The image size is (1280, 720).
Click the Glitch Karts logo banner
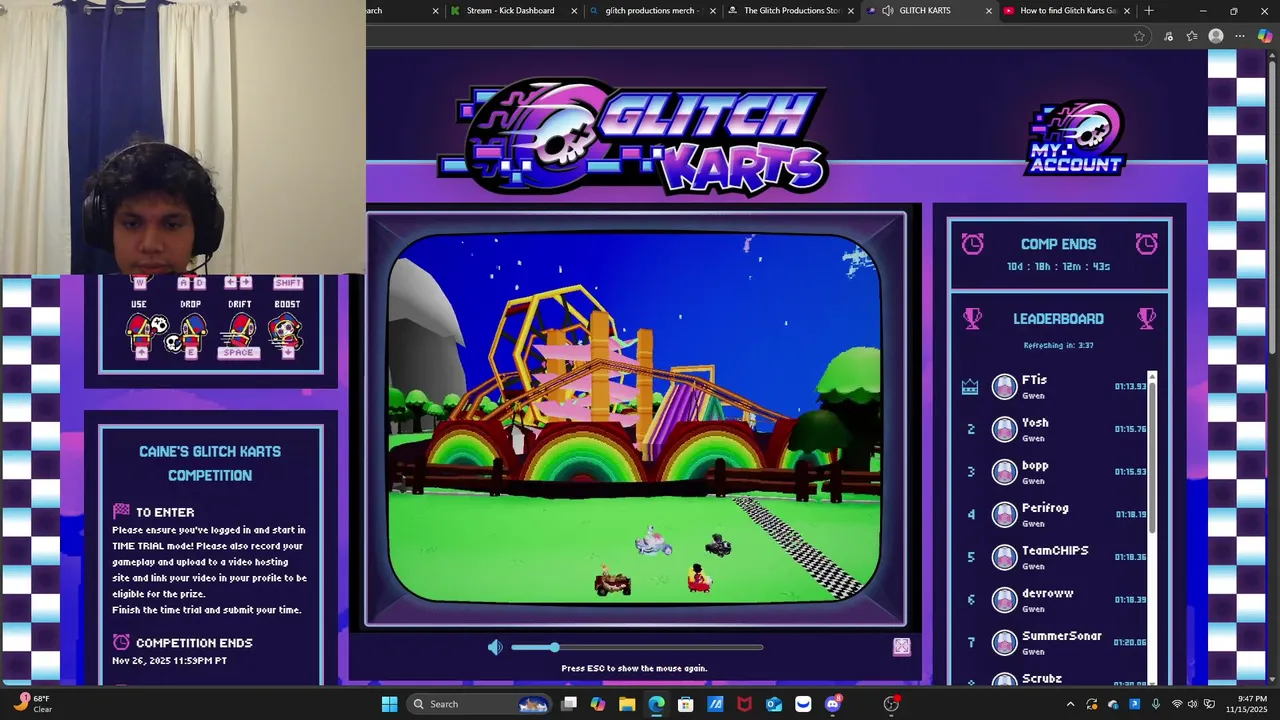634,136
